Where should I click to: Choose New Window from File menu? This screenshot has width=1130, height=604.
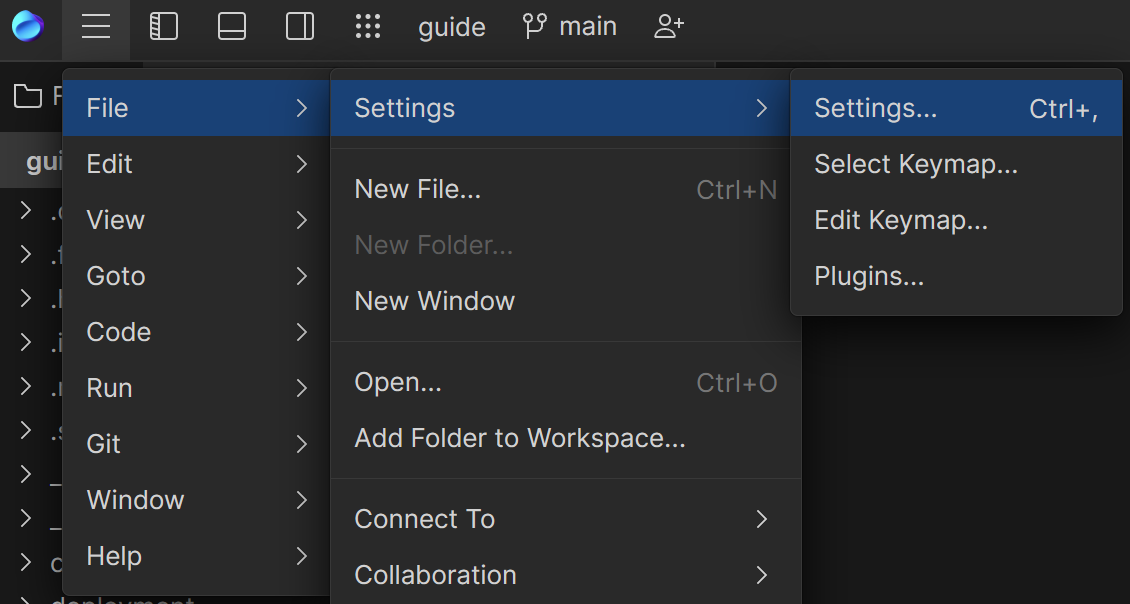point(435,301)
